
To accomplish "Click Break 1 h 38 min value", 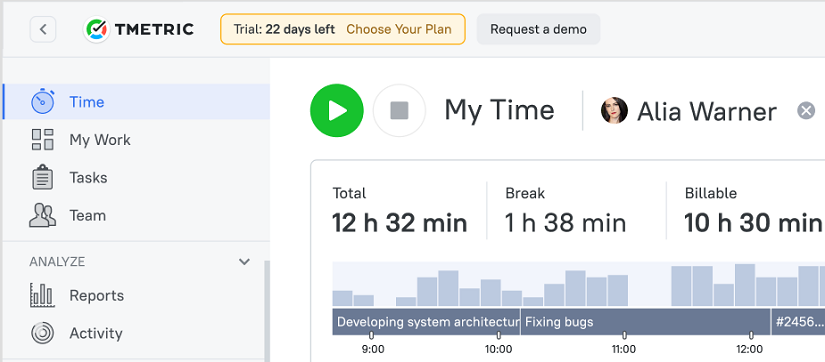I will pos(566,223).
